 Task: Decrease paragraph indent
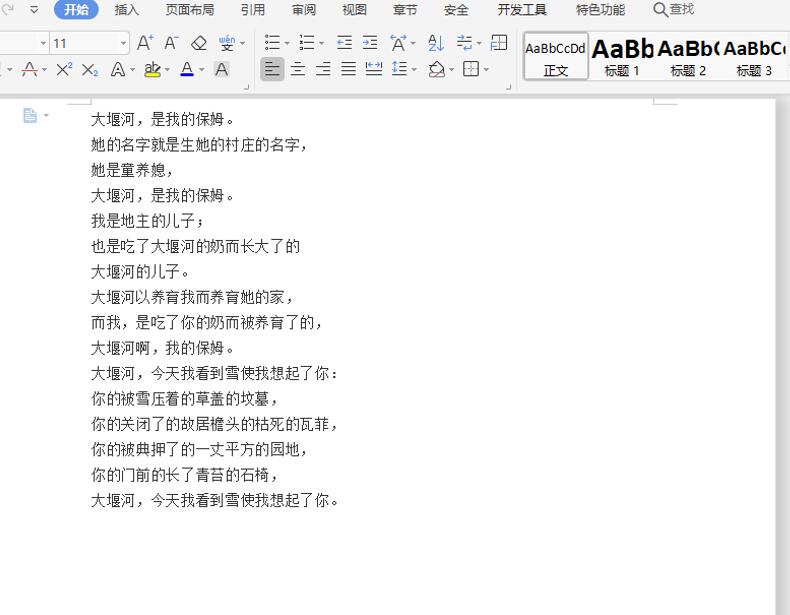click(x=344, y=43)
